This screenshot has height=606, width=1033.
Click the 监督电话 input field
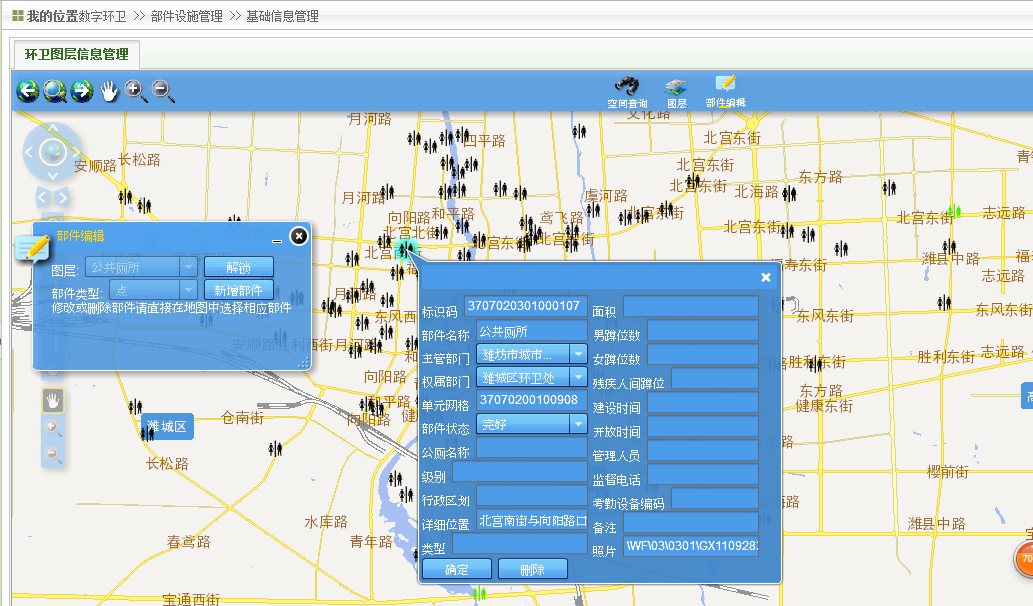tap(703, 474)
